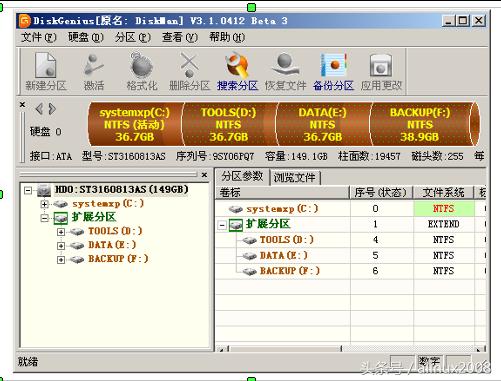Click the systemxp drive icon in partition table

pos(236,209)
